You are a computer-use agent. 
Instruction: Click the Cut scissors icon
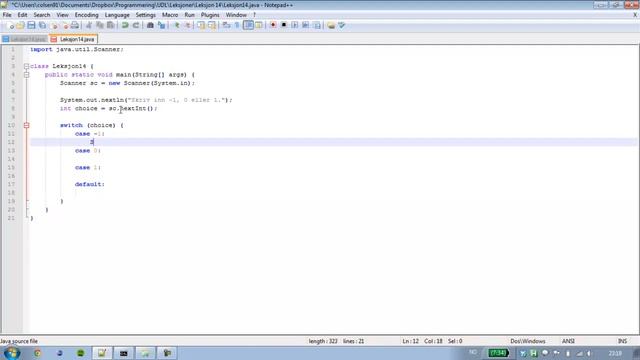[89, 25]
